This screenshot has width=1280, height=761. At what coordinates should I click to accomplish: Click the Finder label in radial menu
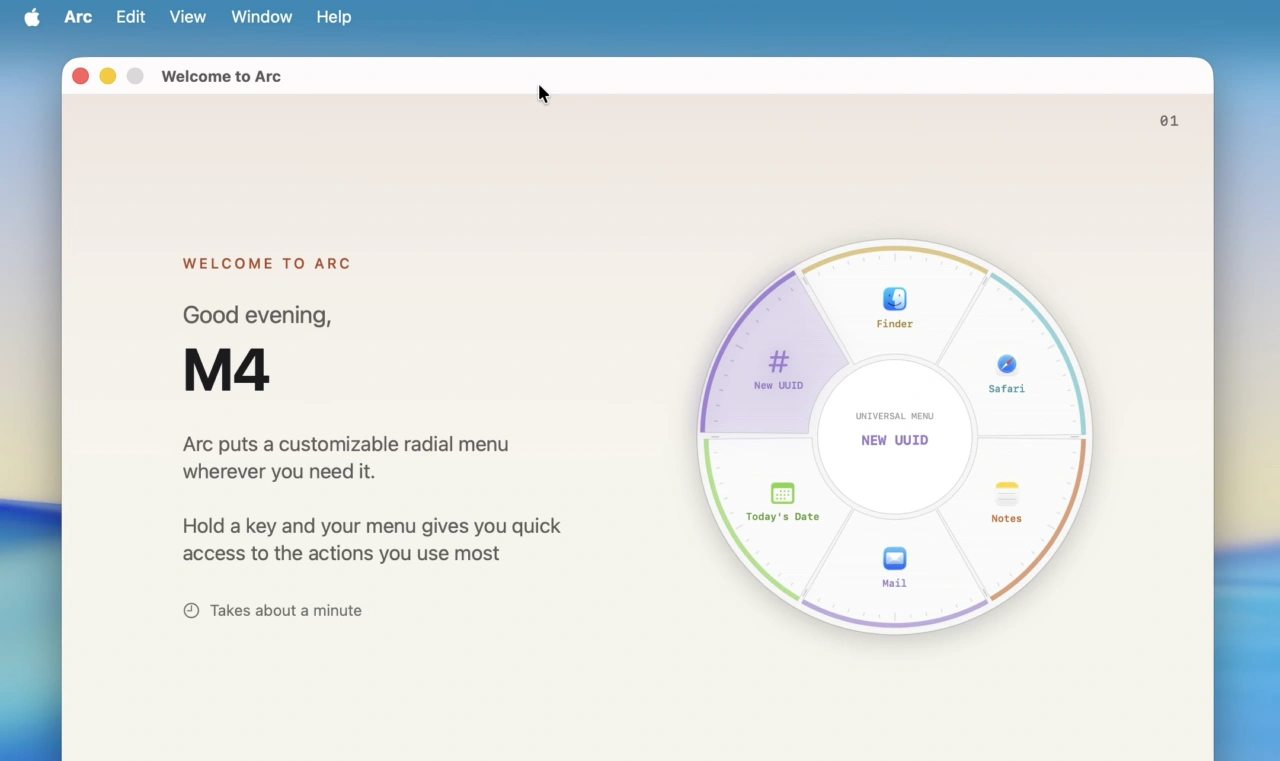point(894,324)
